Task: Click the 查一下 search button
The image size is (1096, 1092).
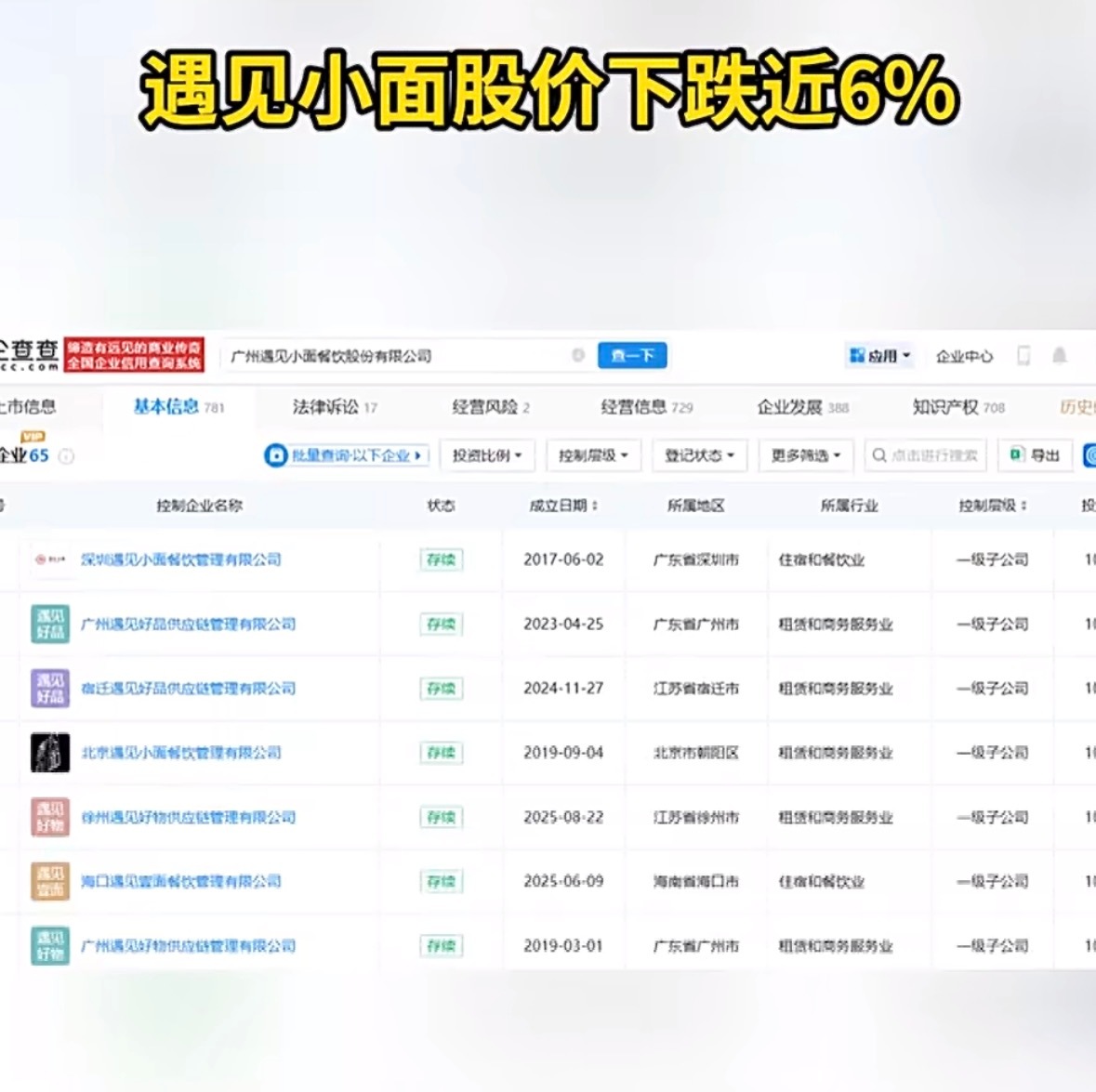Action: pos(632,356)
